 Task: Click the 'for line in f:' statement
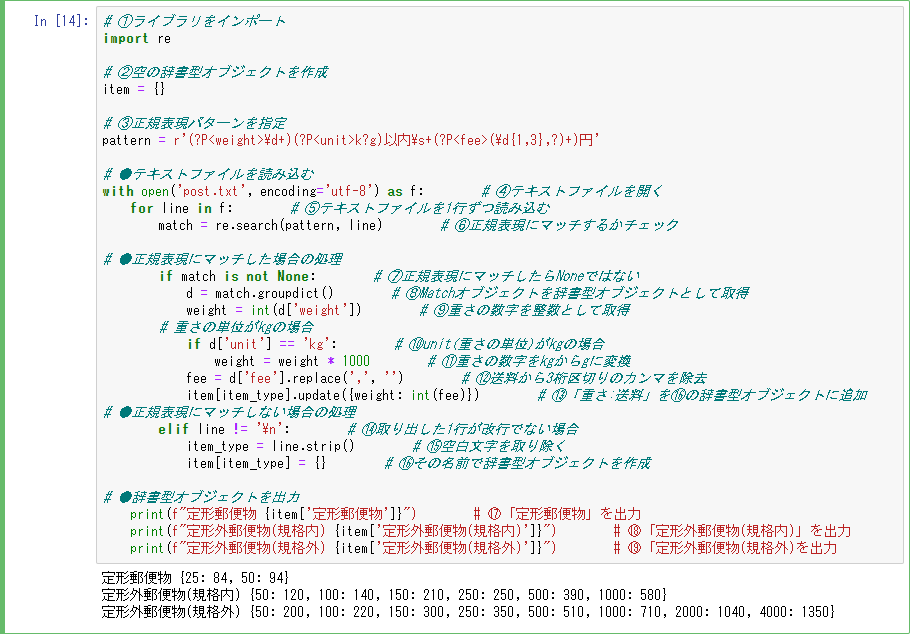click(182, 208)
